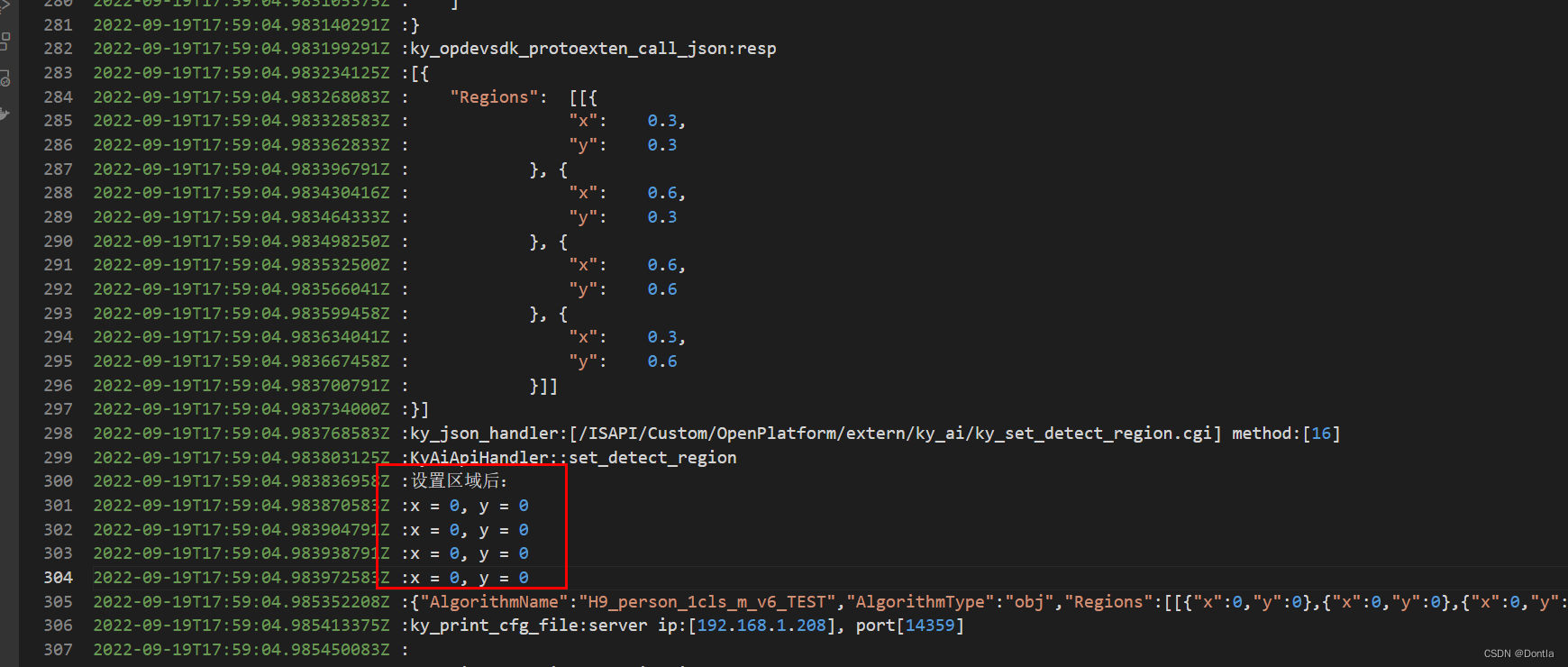Screen dimensions: 1568x667
Task: Click the y value 0.3 on line 289
Action: coord(662,217)
